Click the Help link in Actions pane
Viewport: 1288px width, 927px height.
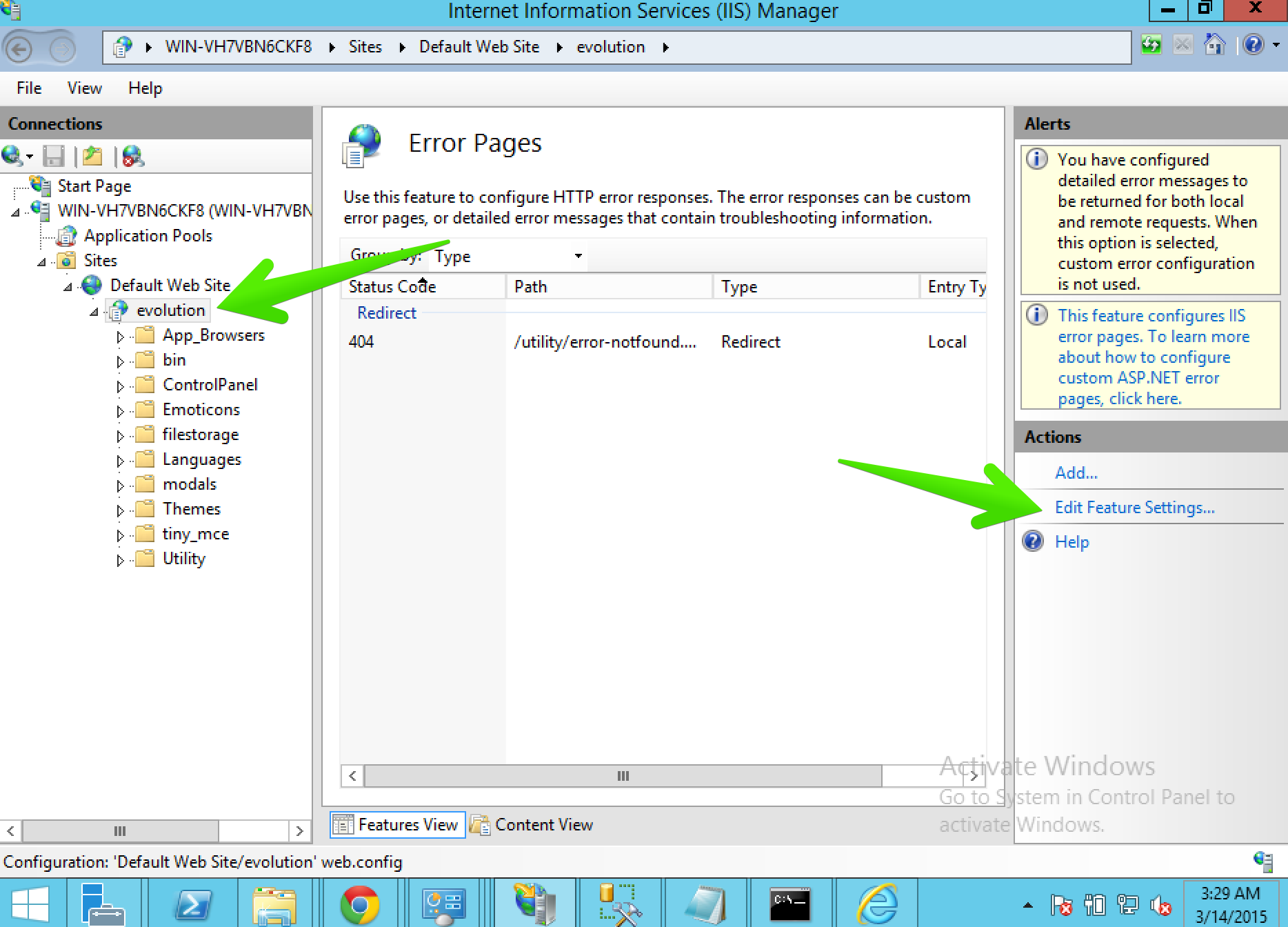tap(1071, 541)
